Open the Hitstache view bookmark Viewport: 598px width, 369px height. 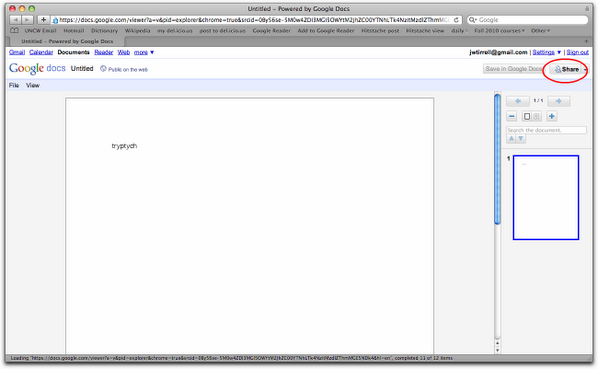(425, 30)
